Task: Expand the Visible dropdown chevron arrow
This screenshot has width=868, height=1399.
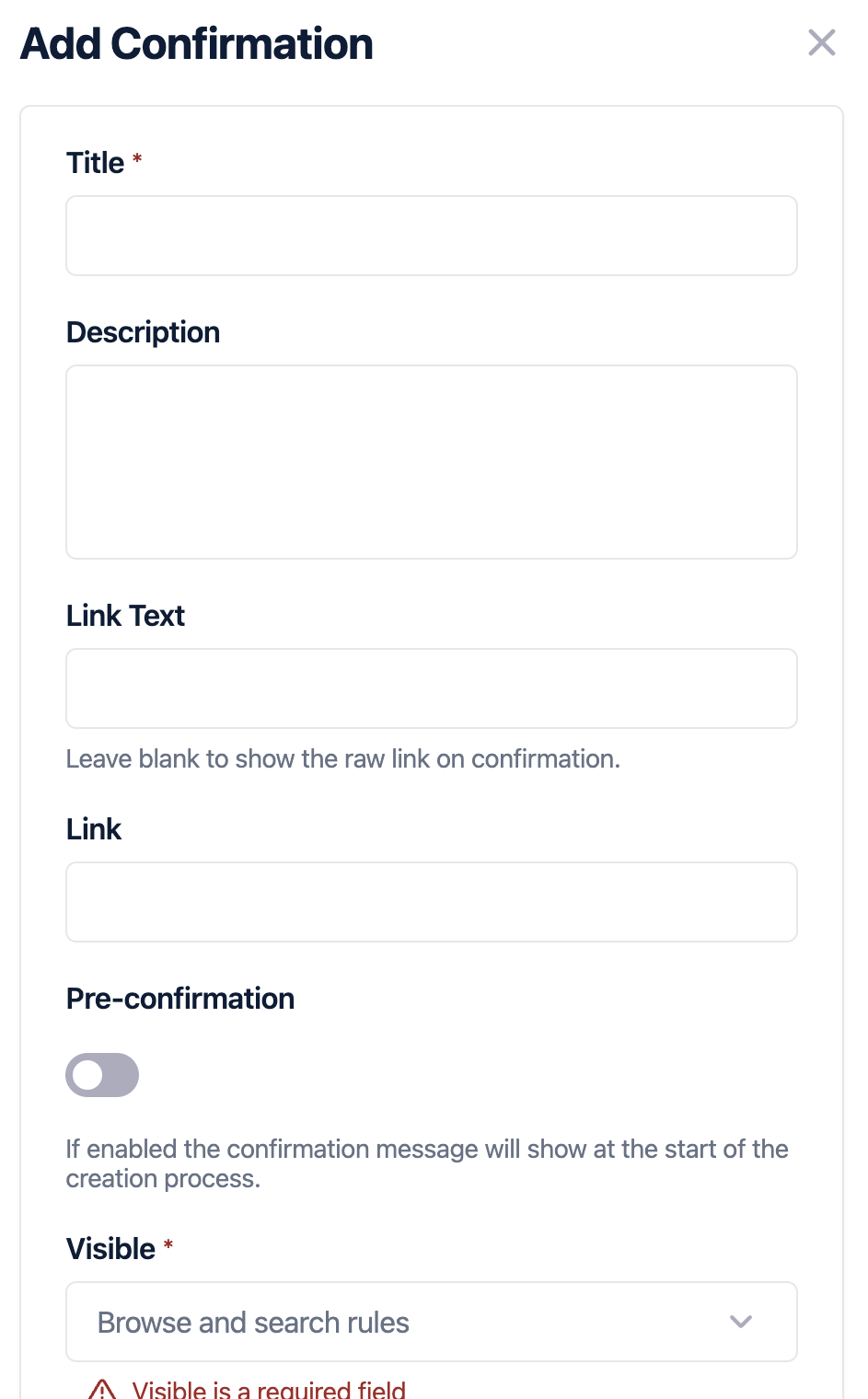Action: pos(741,1322)
